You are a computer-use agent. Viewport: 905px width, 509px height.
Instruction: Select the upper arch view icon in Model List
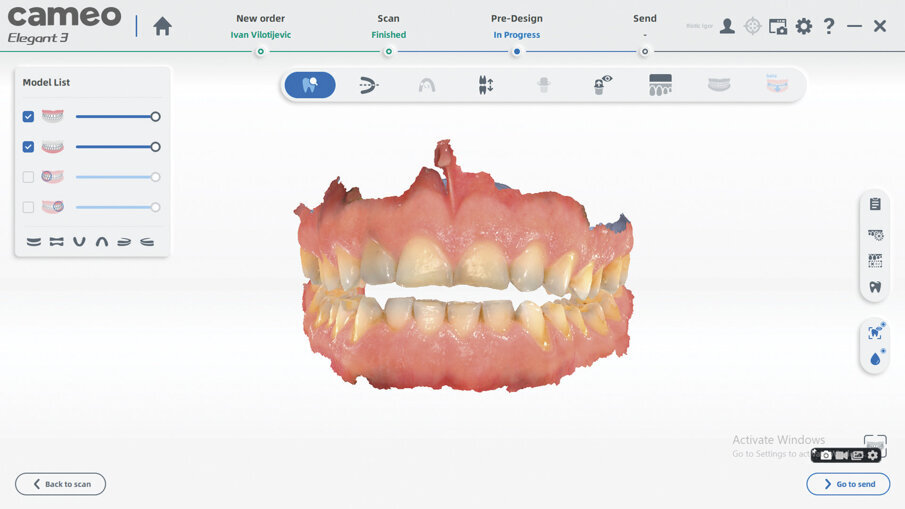tap(101, 242)
